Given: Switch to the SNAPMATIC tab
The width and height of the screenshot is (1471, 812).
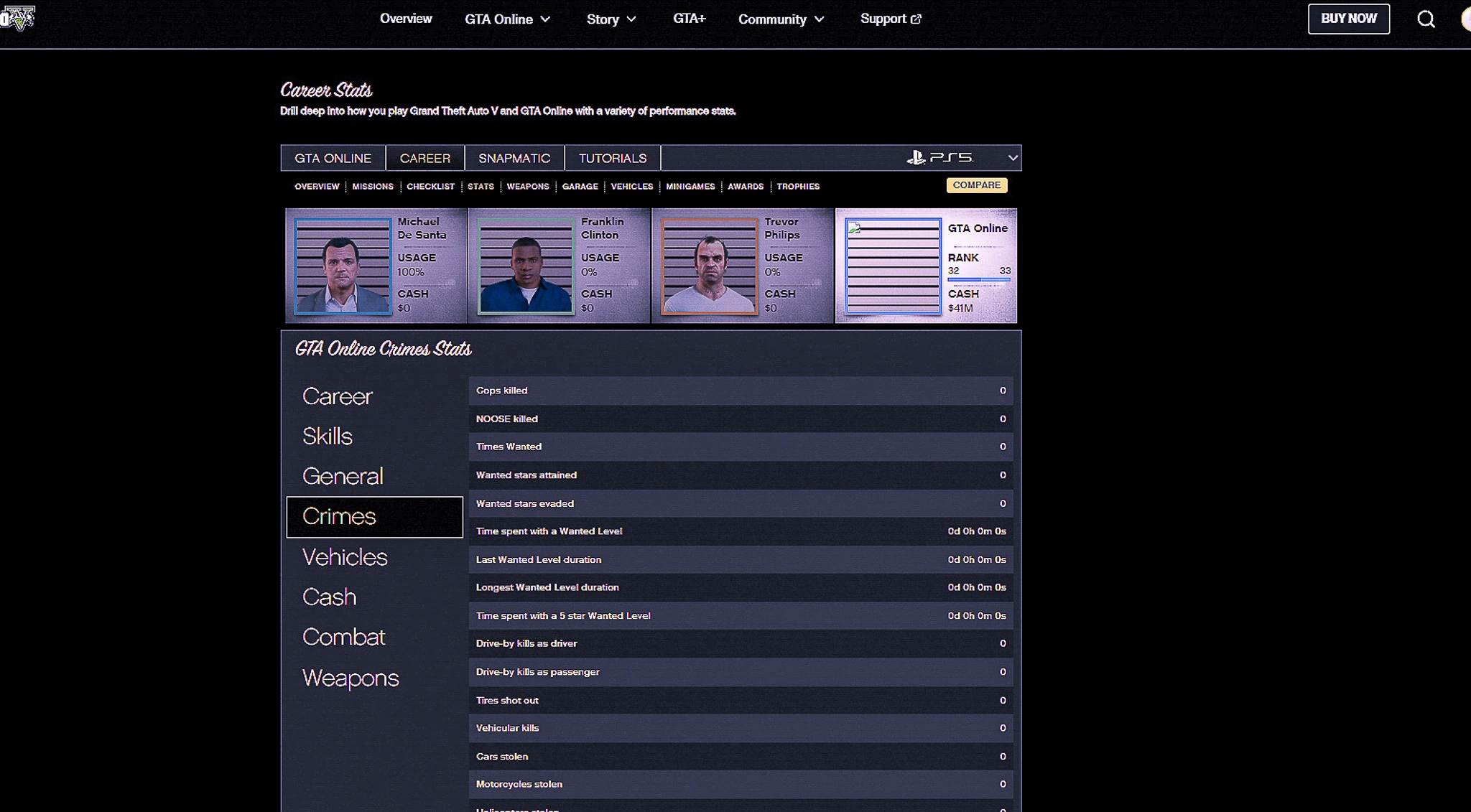Looking at the screenshot, I should (x=514, y=158).
